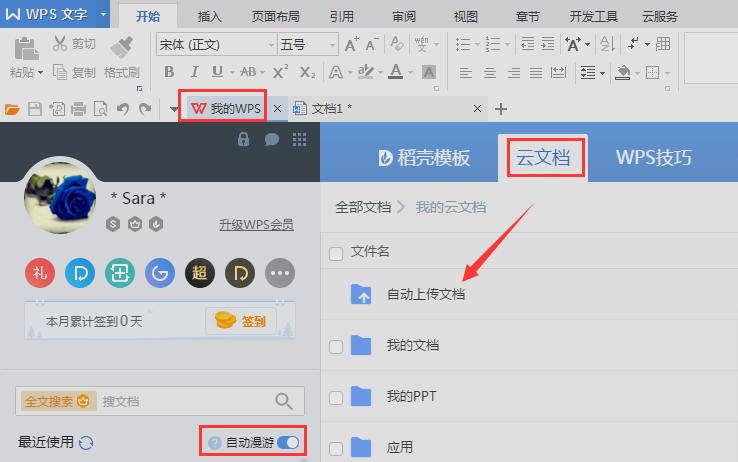Apply subscript formatting
Viewport: 738px width, 462px height.
(x=307, y=72)
